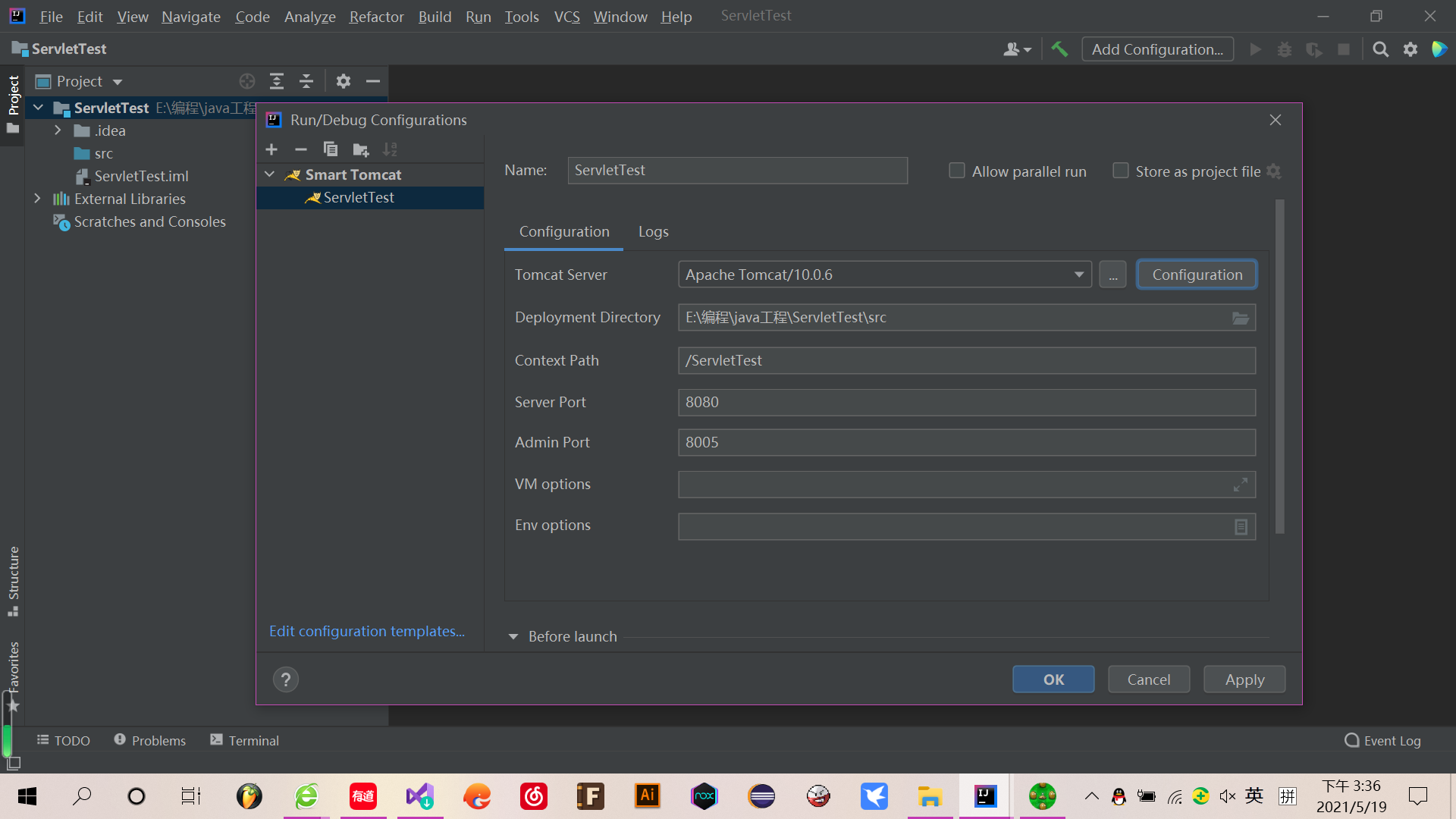Open the Run menu
The width and height of the screenshot is (1456, 819).
[478, 16]
